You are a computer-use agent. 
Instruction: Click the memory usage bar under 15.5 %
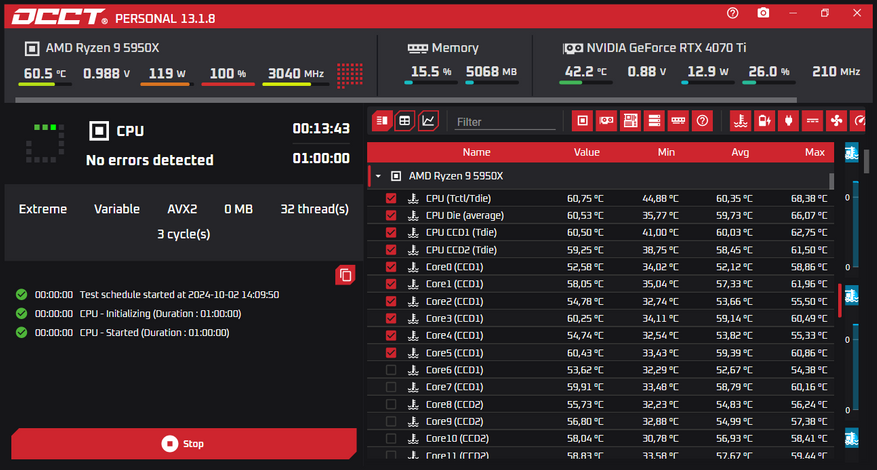click(x=431, y=83)
